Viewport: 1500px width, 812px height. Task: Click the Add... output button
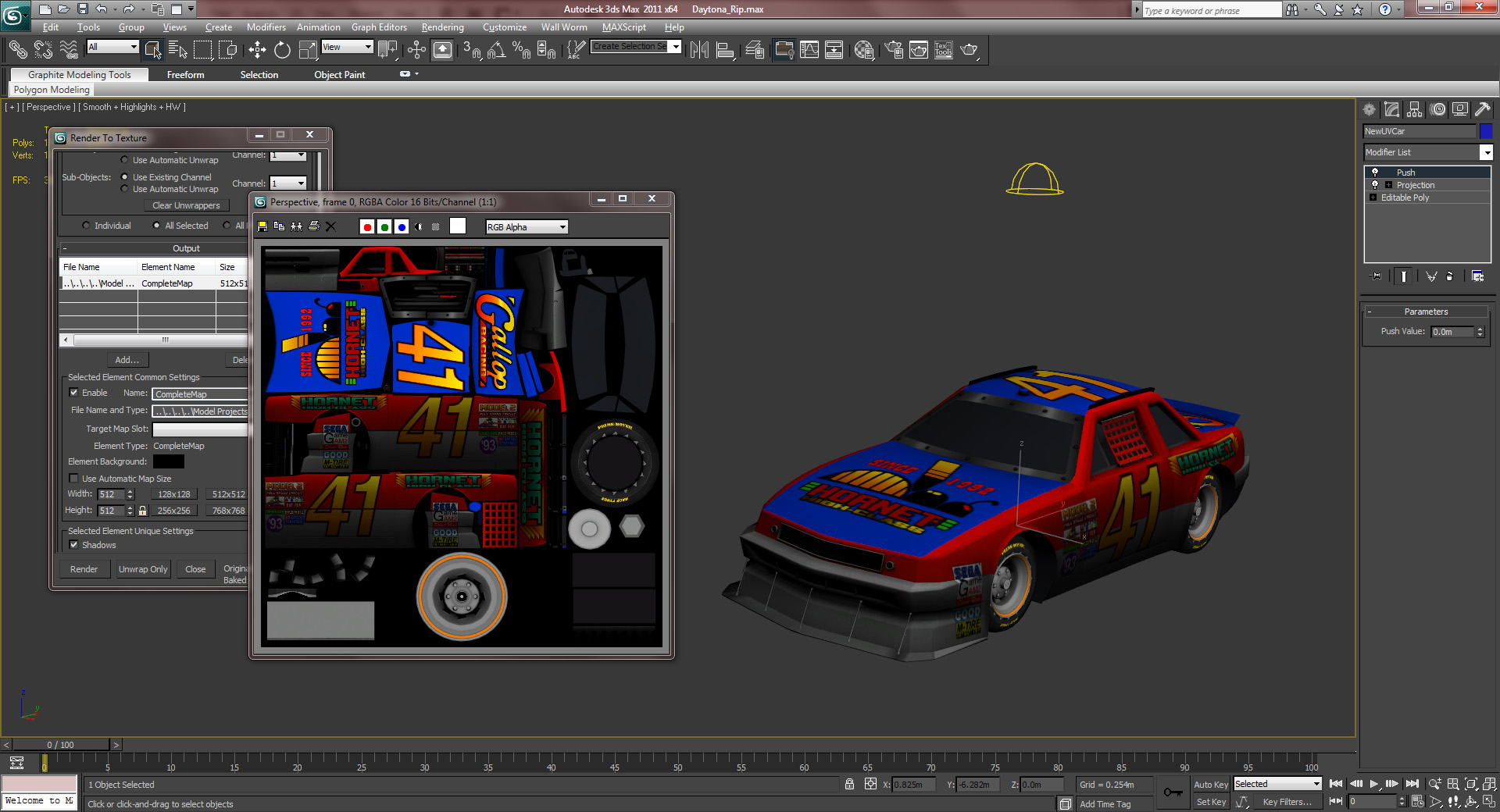tap(127, 360)
